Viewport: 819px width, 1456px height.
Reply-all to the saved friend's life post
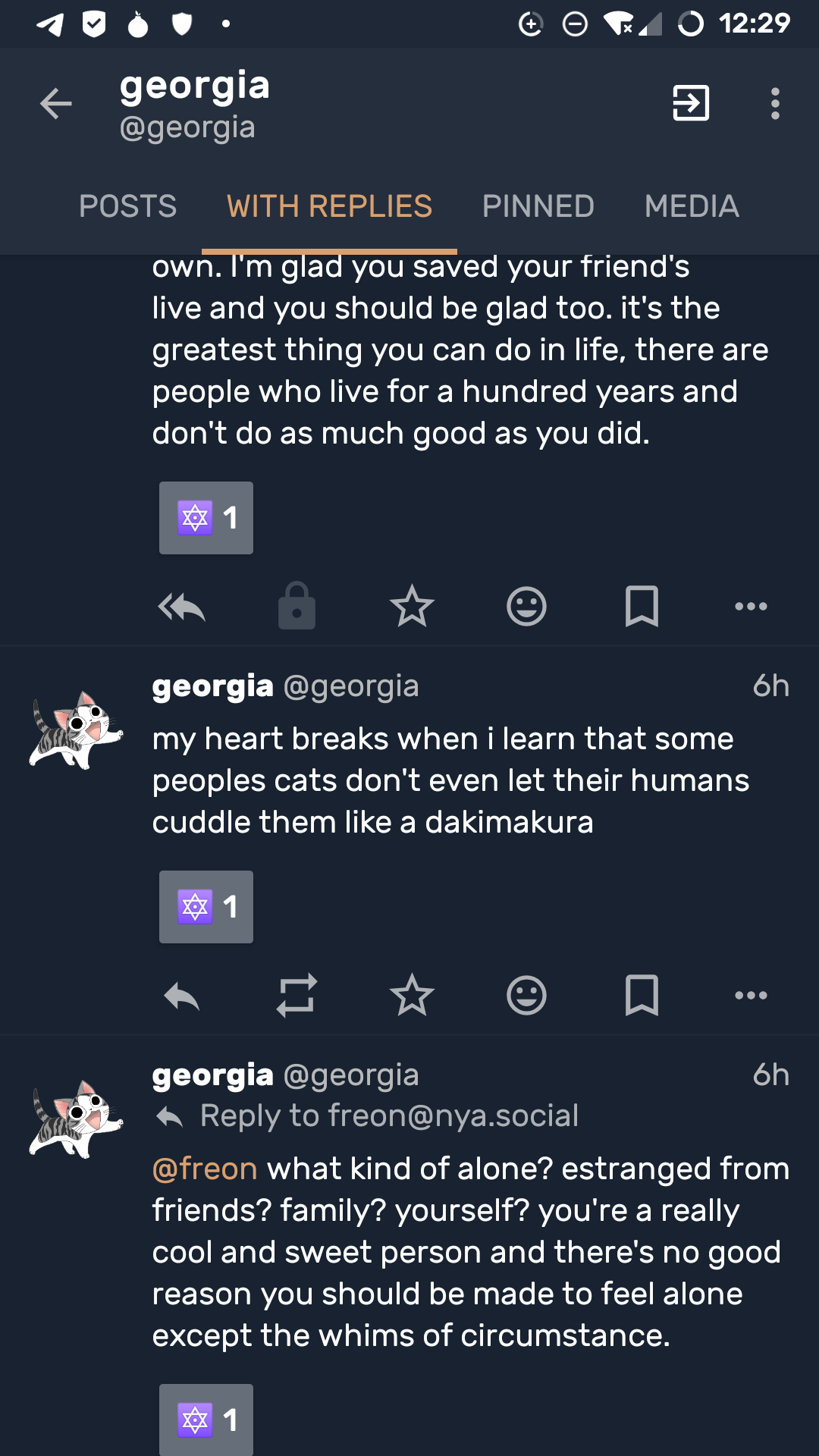pos(182,607)
